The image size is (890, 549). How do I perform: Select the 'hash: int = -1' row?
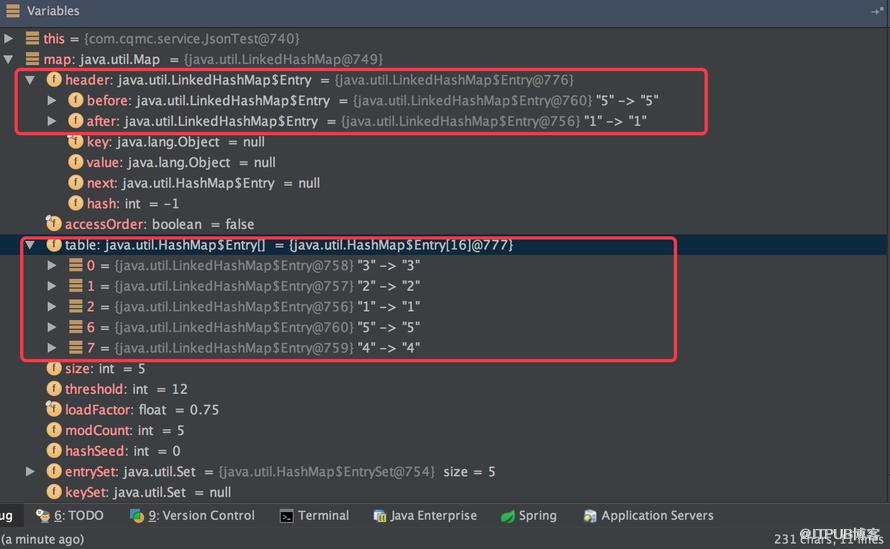(445, 203)
